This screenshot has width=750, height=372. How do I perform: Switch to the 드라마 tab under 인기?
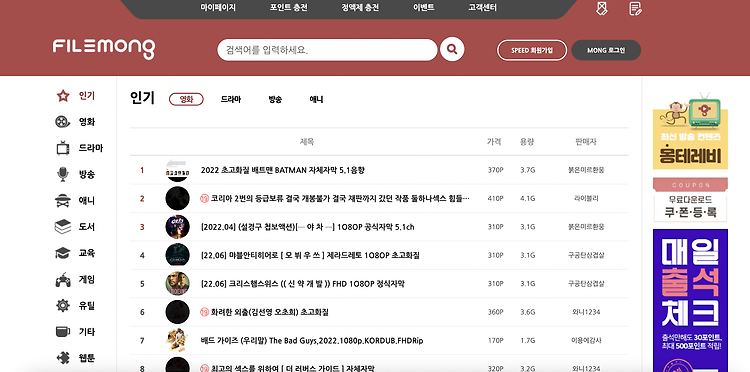pos(231,99)
